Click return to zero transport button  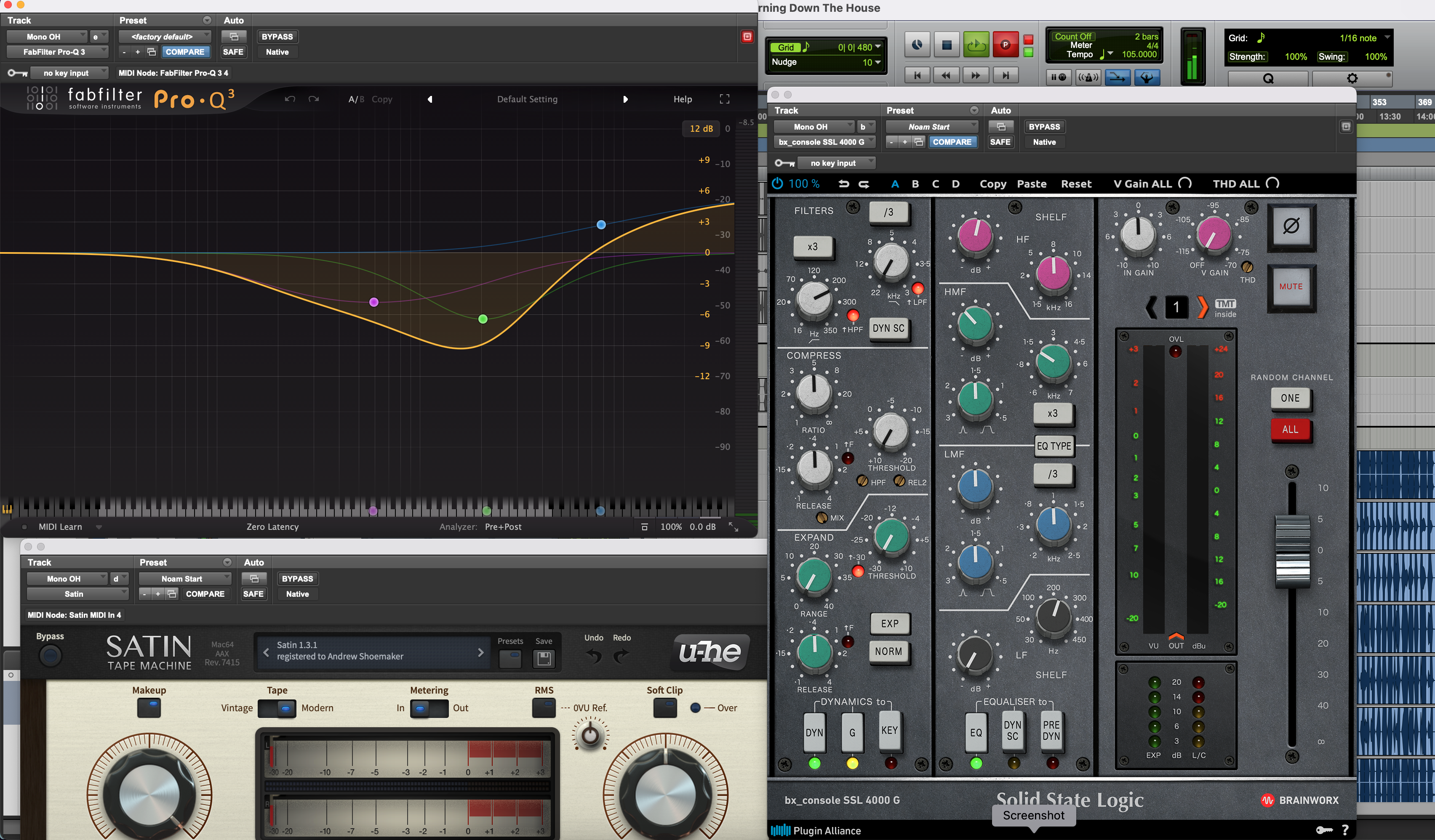917,76
